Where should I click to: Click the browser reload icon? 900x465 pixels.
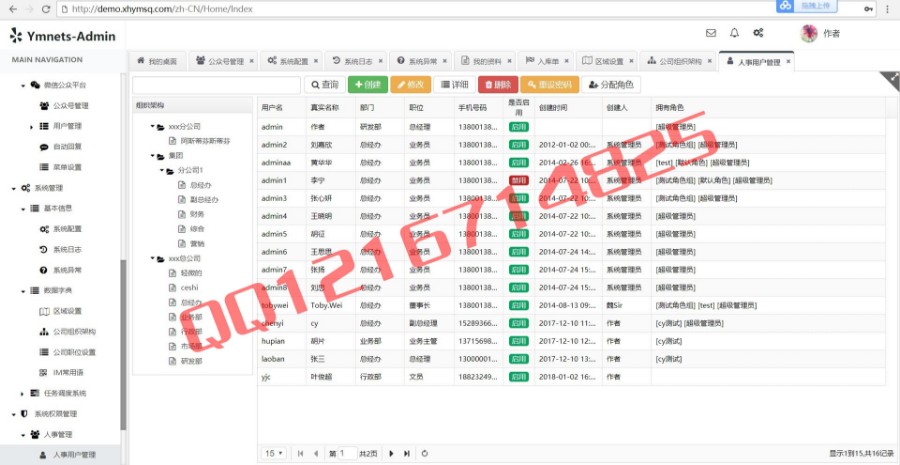(x=47, y=9)
